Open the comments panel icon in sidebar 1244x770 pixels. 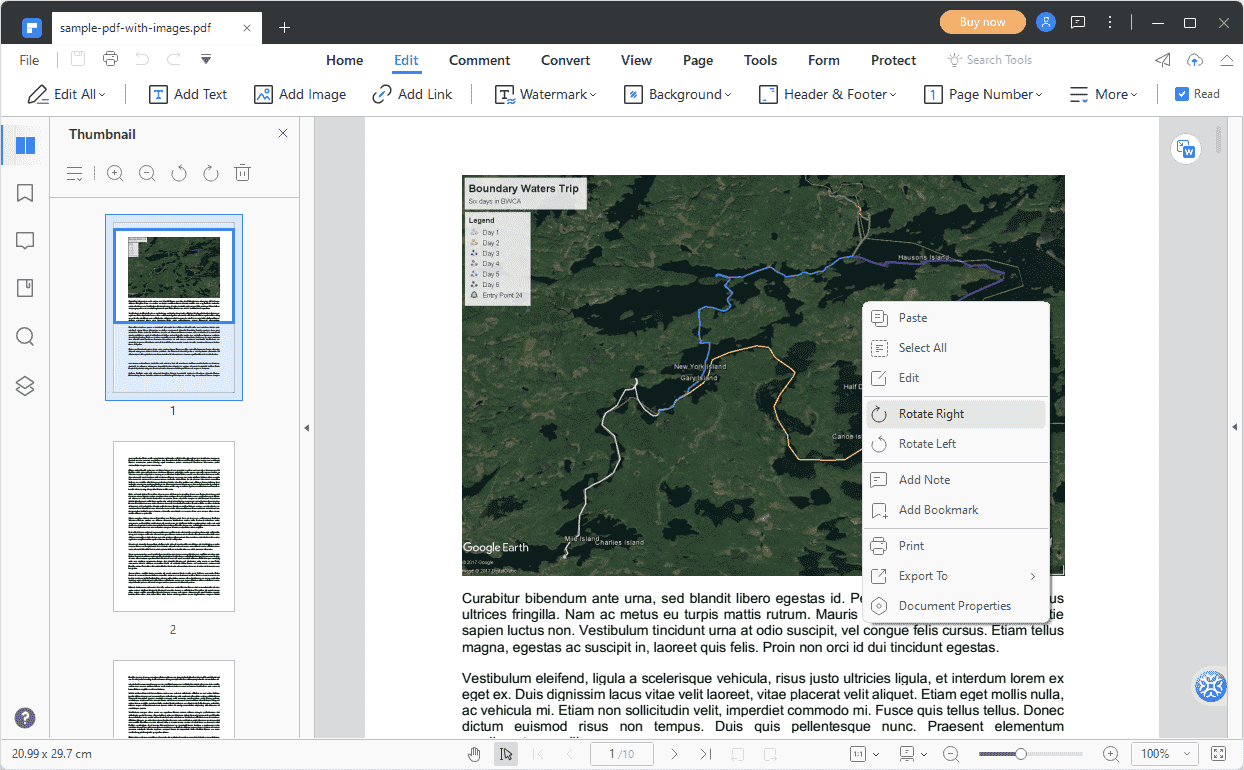pyautogui.click(x=25, y=241)
